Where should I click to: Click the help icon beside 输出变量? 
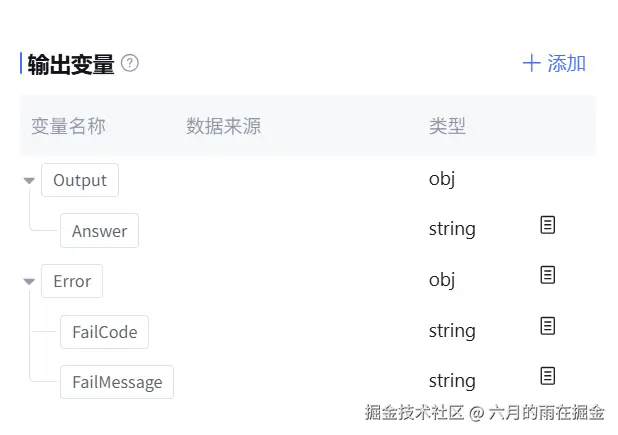coord(130,63)
